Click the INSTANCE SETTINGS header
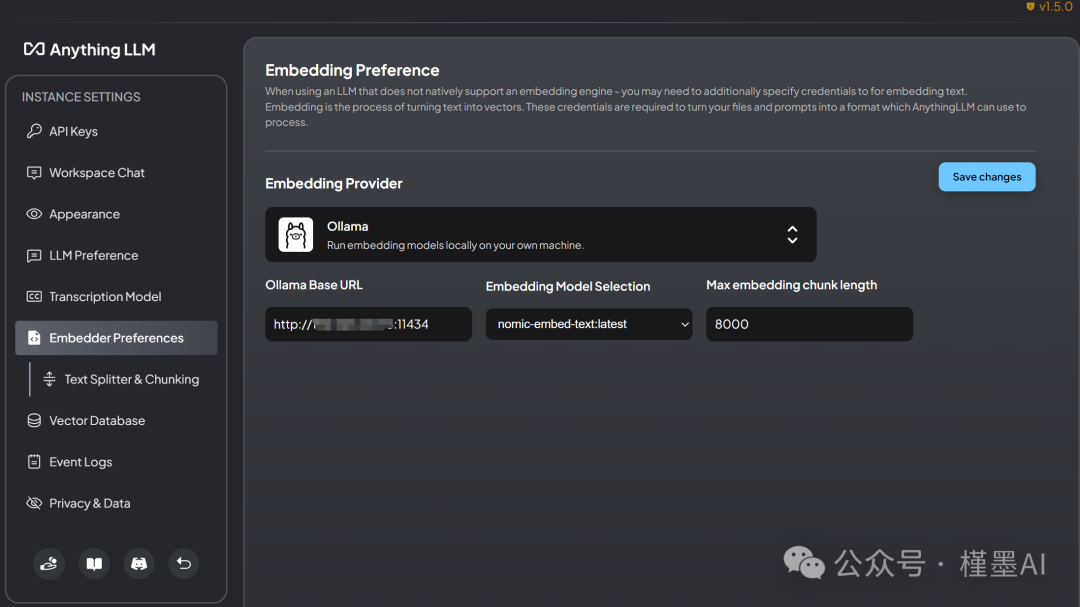This screenshot has height=607, width=1080. tap(81, 97)
